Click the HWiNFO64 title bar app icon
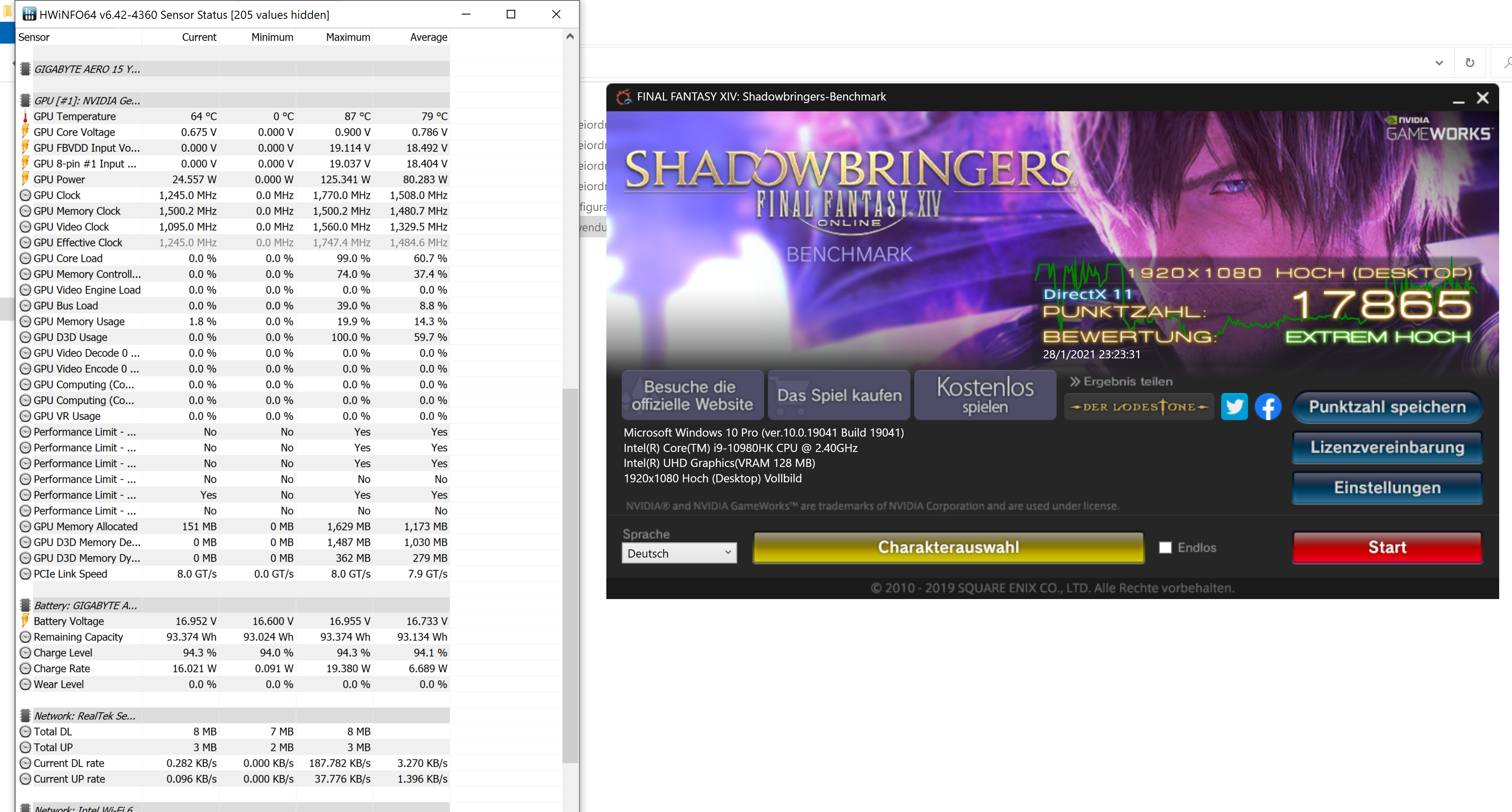1512x812 pixels. 30,14
